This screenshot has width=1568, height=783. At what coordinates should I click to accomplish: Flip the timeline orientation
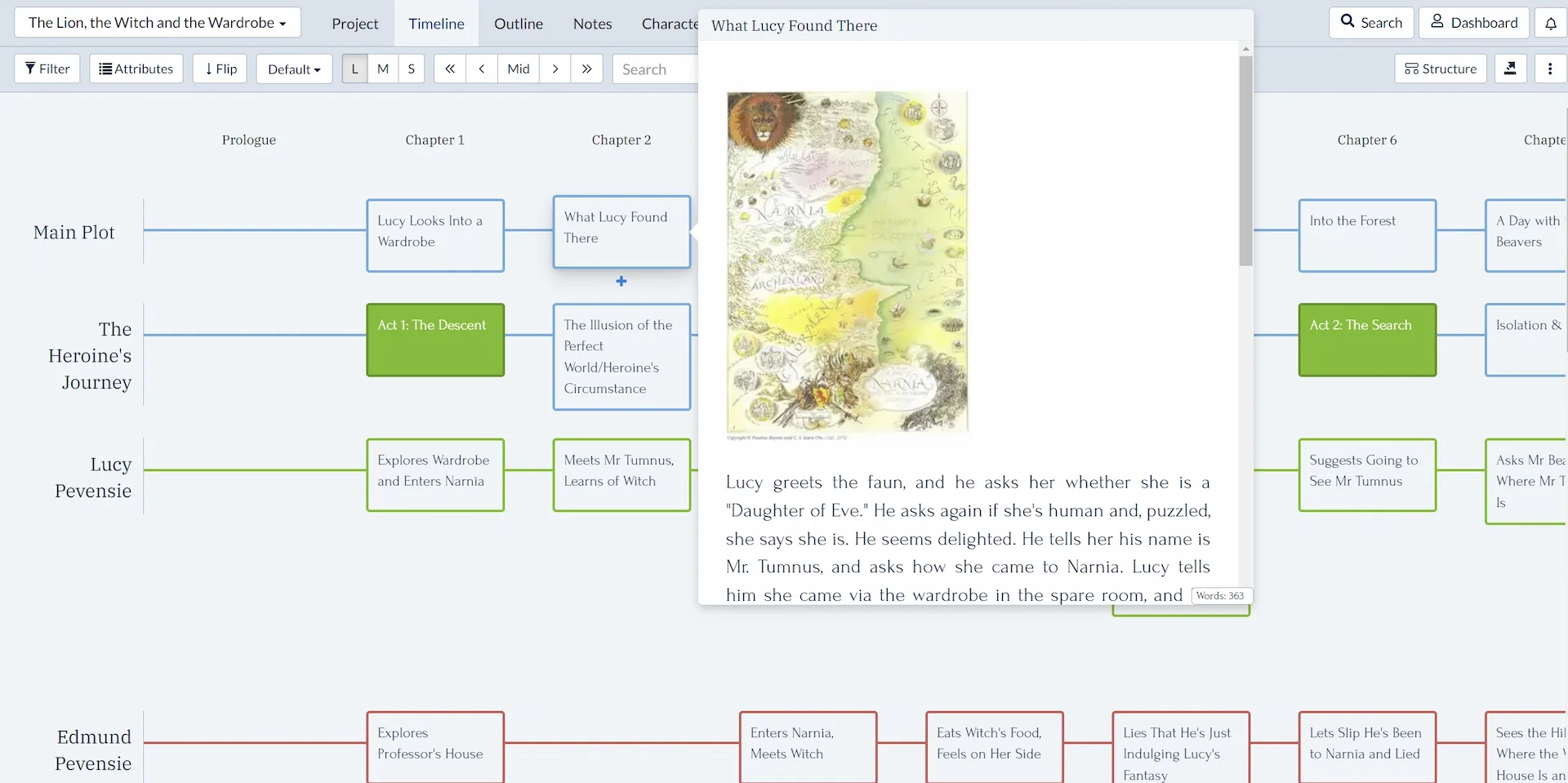point(220,69)
